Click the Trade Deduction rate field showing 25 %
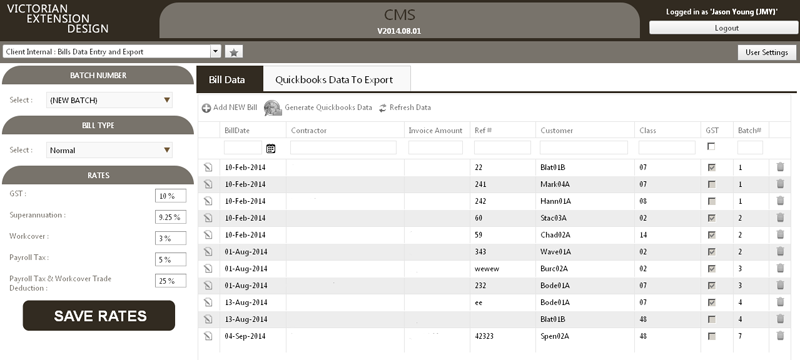Image resolution: width=800 pixels, height=360 pixels. [170, 281]
